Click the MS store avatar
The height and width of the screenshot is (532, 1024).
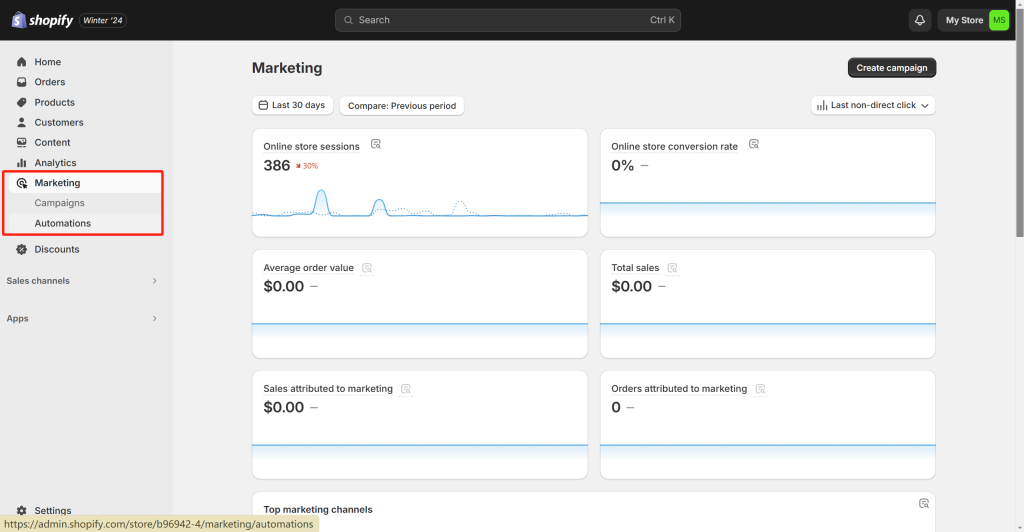click(999, 20)
